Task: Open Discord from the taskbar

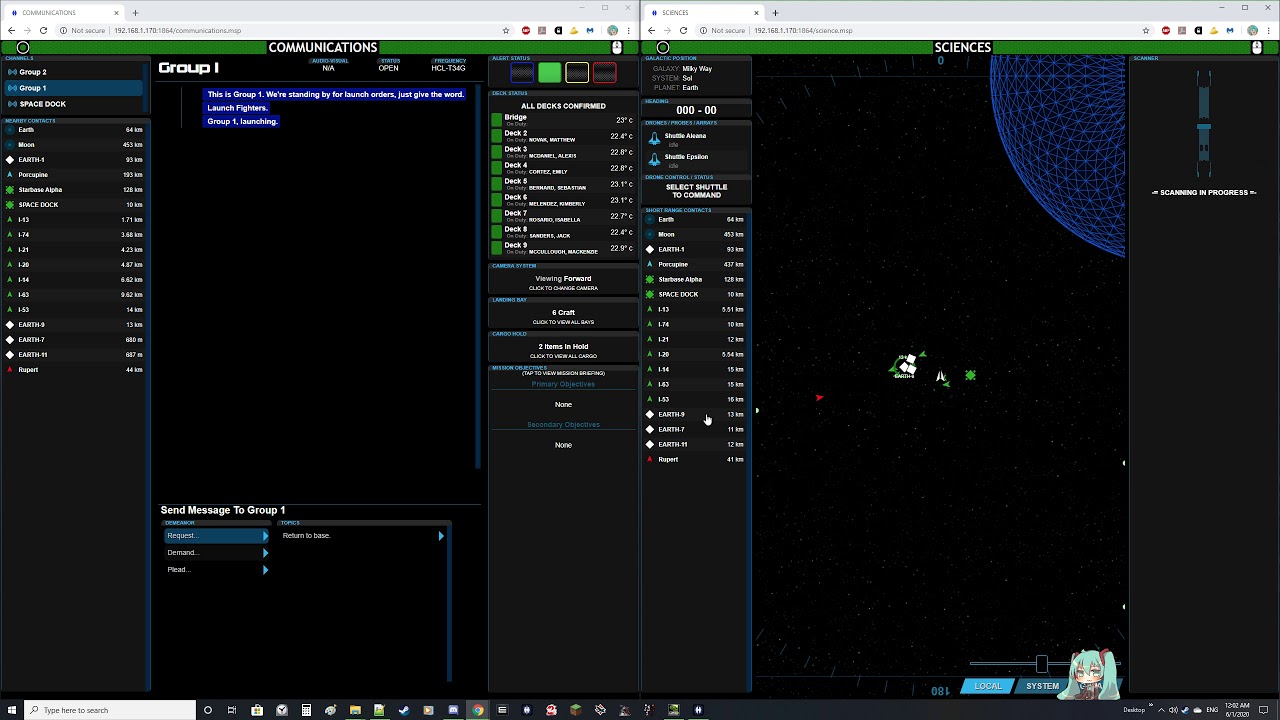Action: (453, 710)
